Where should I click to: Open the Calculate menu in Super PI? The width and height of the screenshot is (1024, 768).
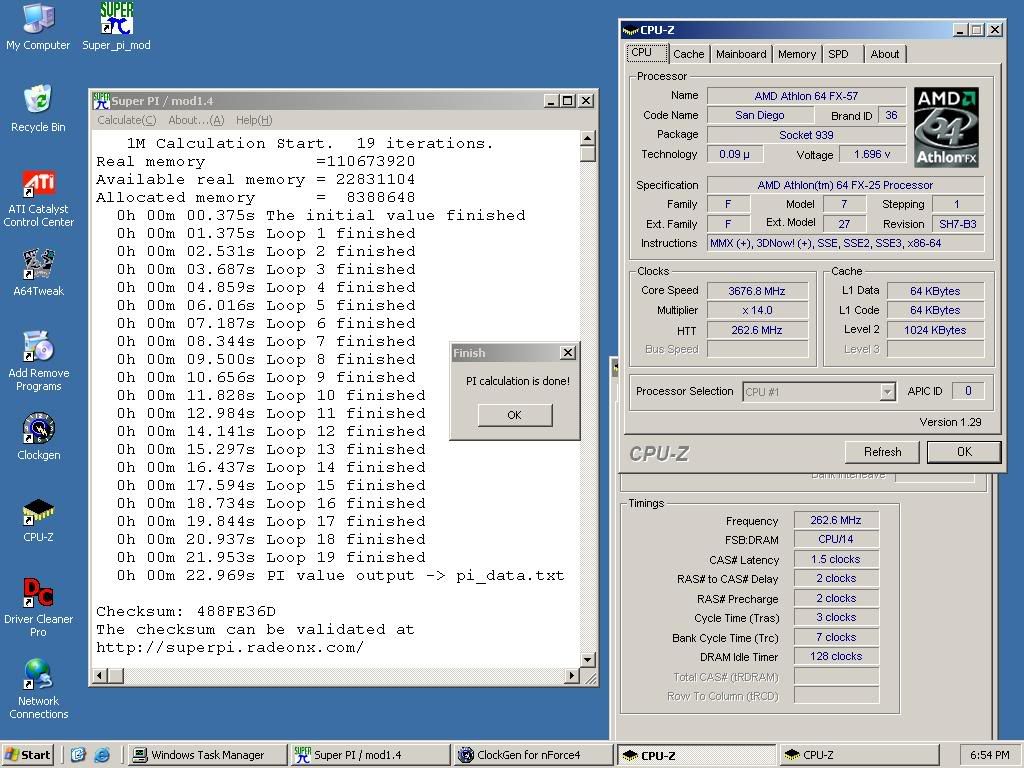127,120
